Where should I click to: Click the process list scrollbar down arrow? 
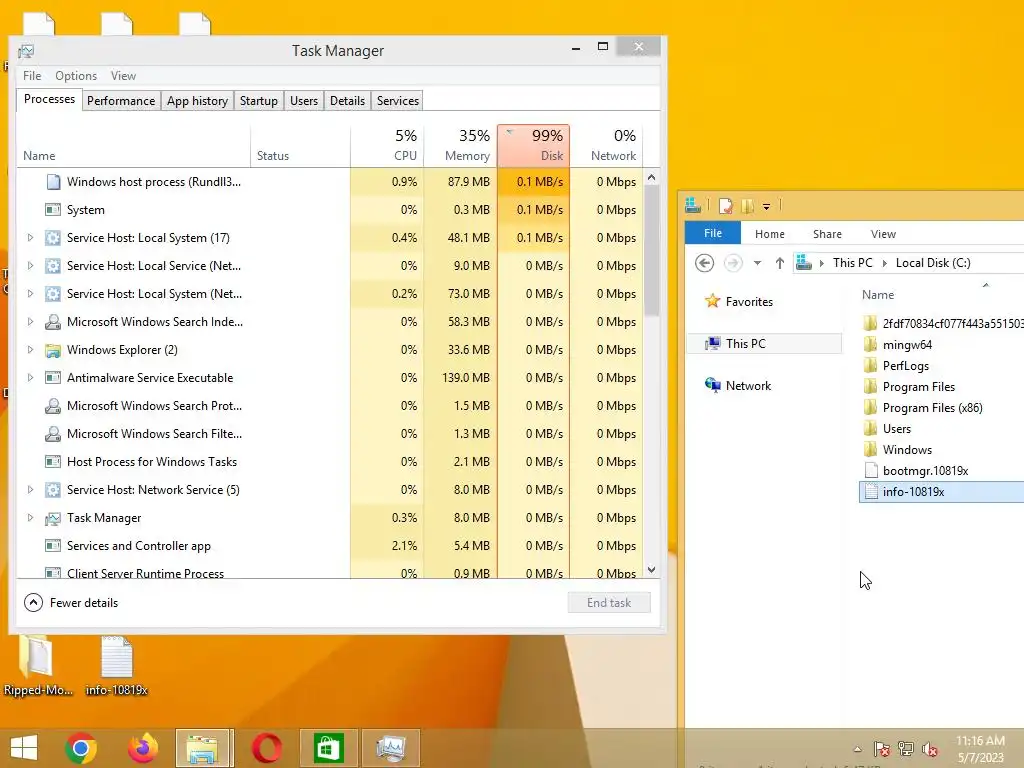click(651, 570)
